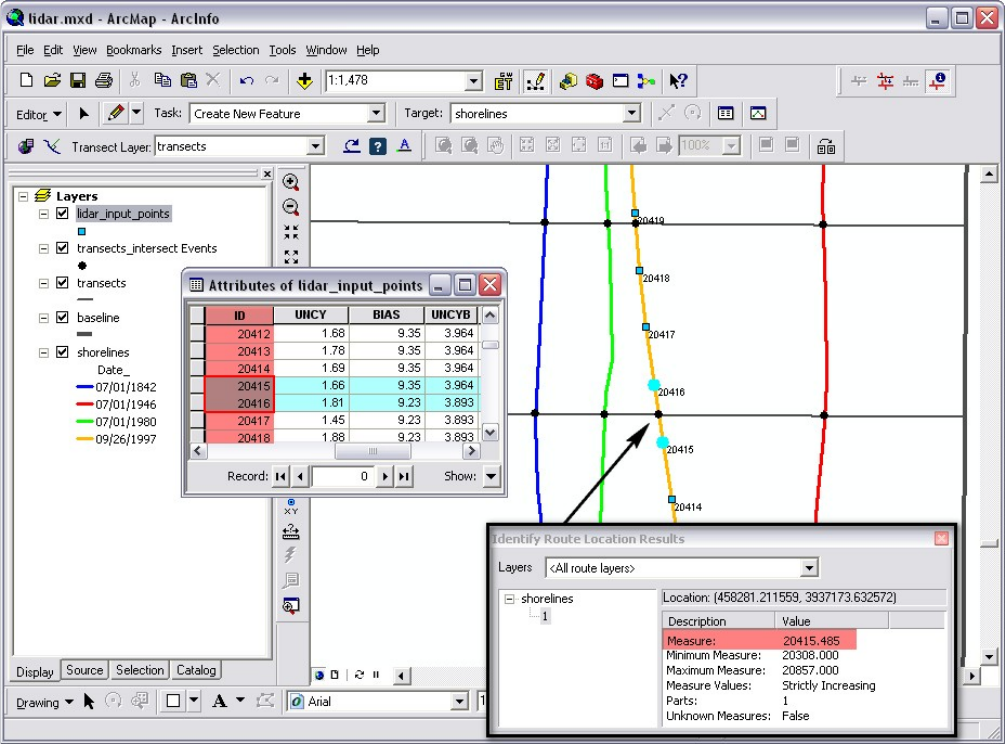Open the ArcToolbox window
Image resolution: width=1005 pixels, height=744 pixels.
tap(595, 81)
